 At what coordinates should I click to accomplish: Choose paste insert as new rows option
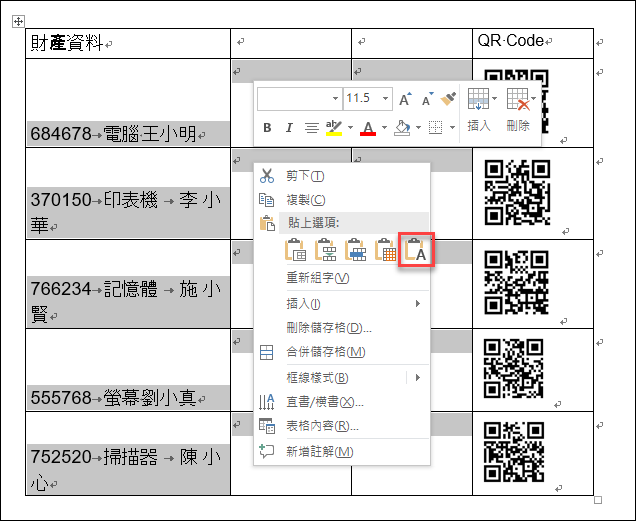pyautogui.click(x=326, y=250)
